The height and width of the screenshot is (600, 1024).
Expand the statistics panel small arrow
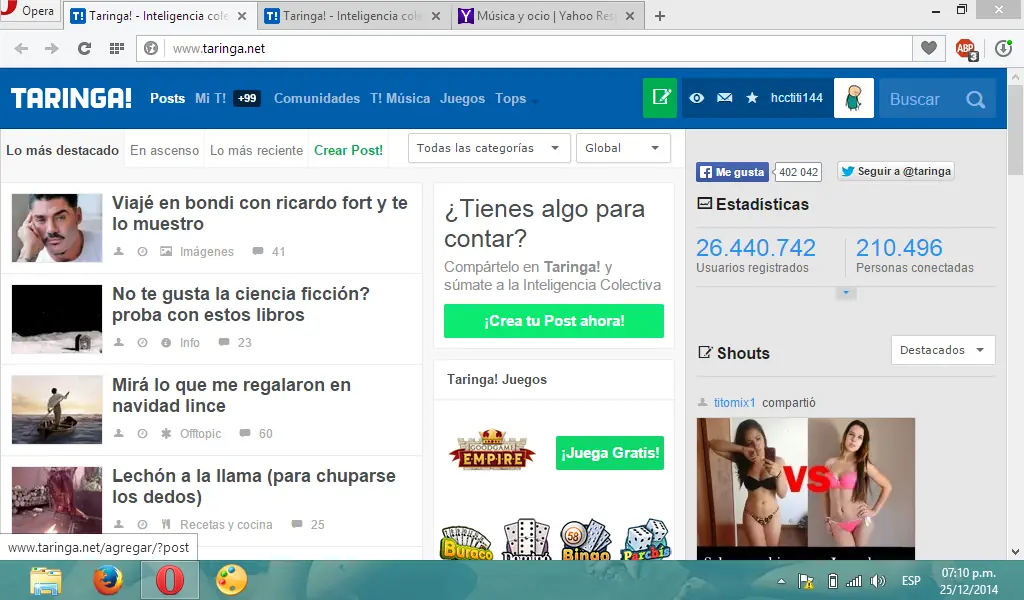tap(846, 292)
